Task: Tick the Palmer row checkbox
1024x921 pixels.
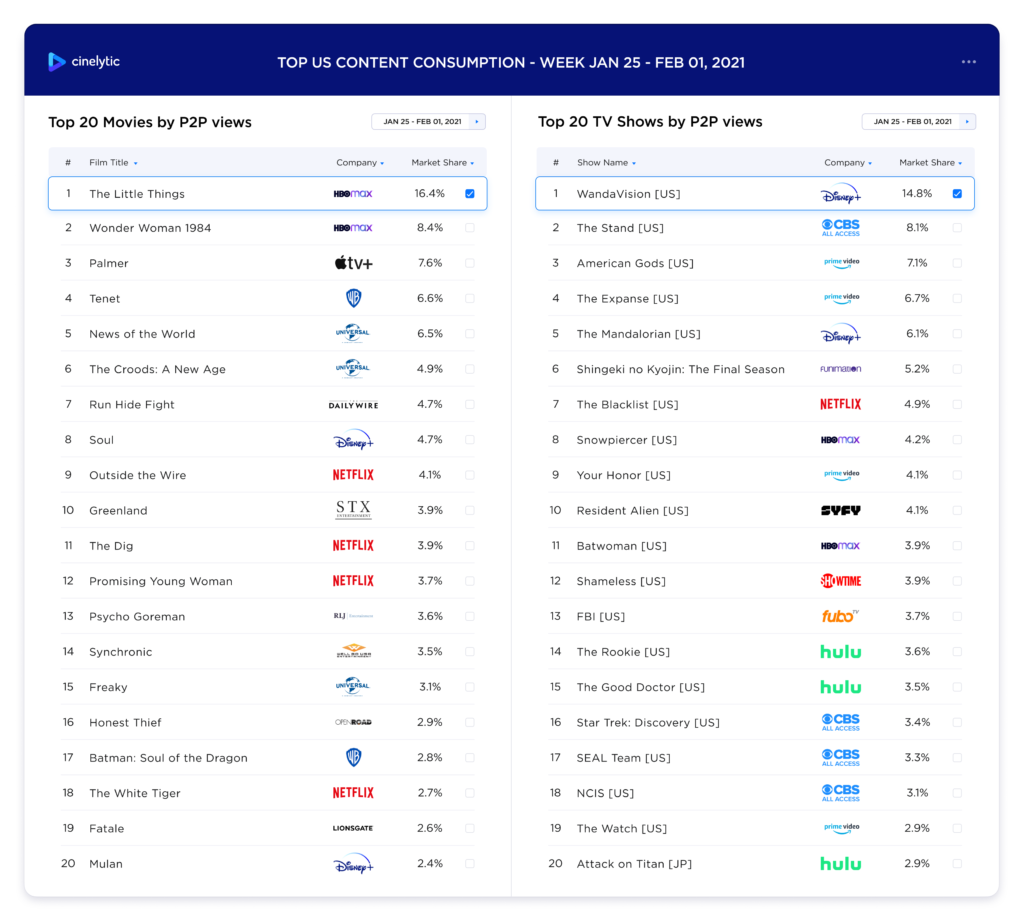Action: [x=470, y=263]
